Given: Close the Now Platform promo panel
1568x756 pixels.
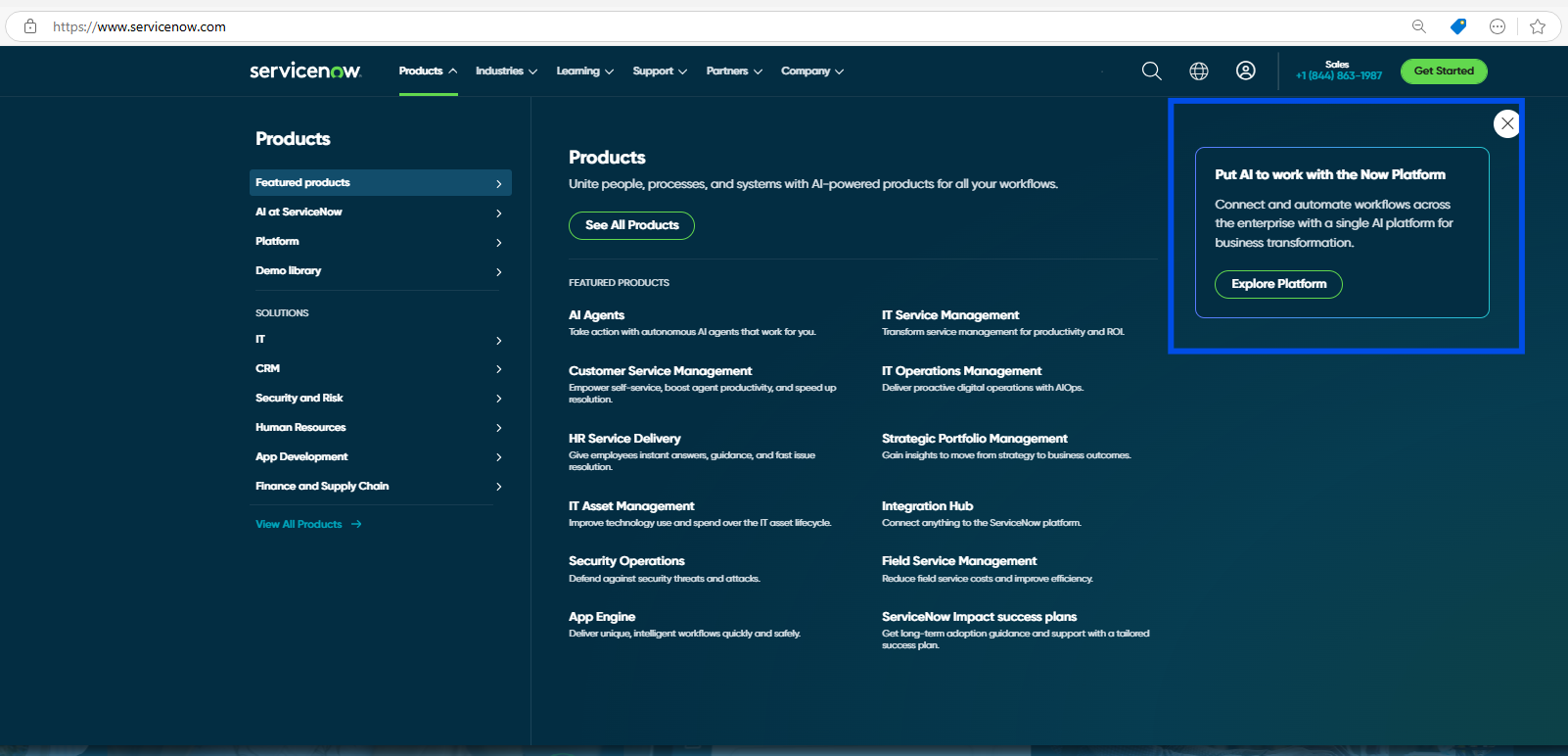Looking at the screenshot, I should (1507, 123).
